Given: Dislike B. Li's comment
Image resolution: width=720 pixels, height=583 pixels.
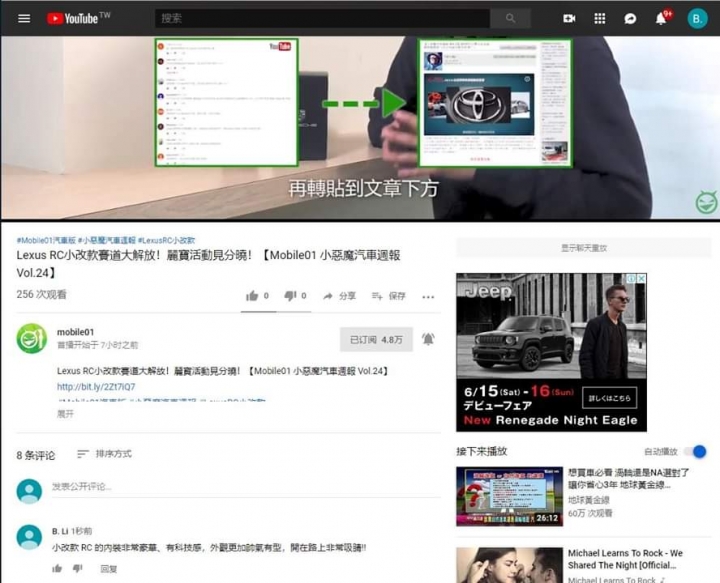Looking at the screenshot, I should (x=78, y=569).
